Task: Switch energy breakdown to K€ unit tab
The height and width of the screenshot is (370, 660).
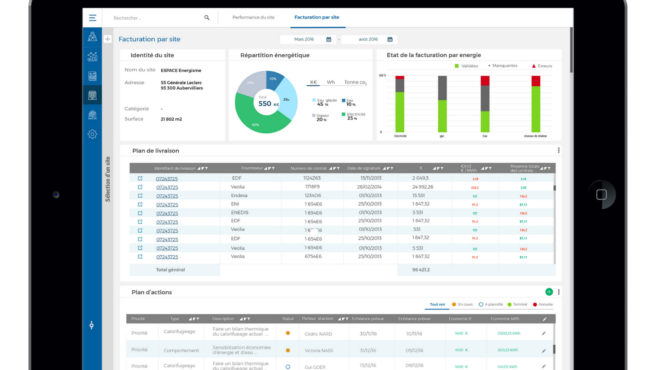Action: [x=313, y=82]
